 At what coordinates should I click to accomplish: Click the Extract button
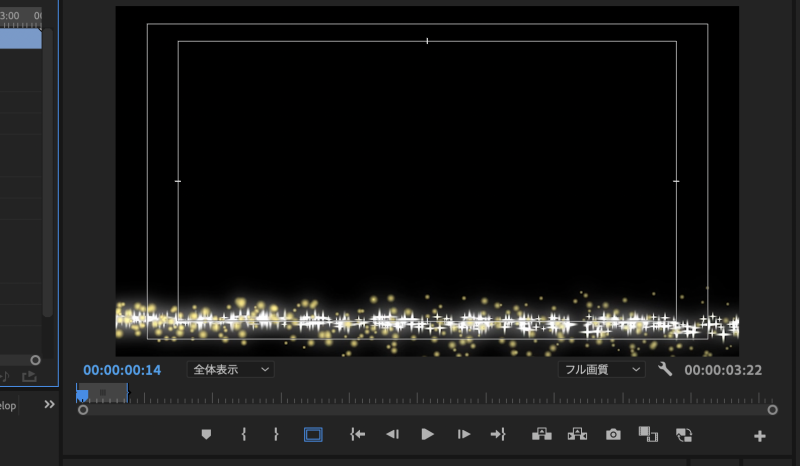click(577, 435)
